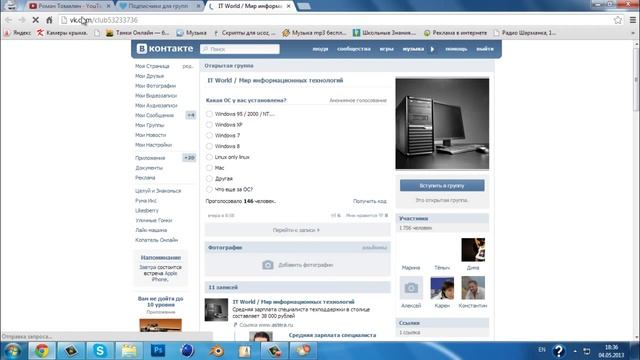Open the Реклама в интернете bookmark
Image resolution: width=640 pixels, height=360 pixels.
[x=455, y=33]
